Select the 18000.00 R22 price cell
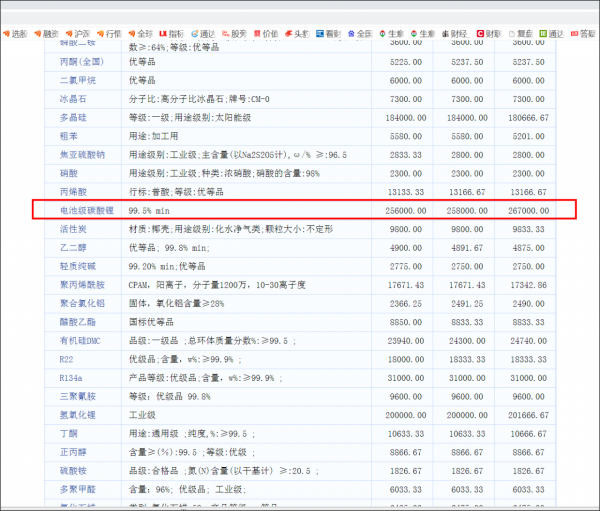Viewport: 600px width, 511px height. (x=406, y=359)
